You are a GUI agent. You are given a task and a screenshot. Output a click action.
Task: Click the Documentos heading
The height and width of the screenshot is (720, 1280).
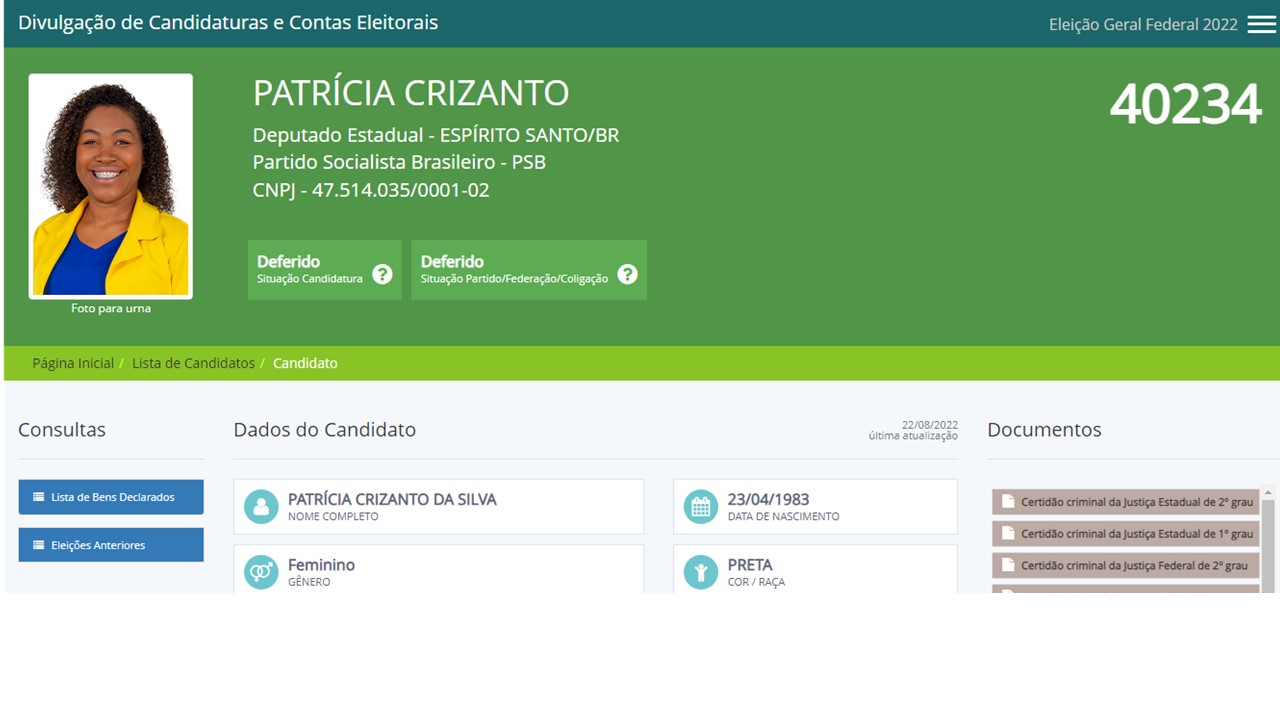(1044, 430)
